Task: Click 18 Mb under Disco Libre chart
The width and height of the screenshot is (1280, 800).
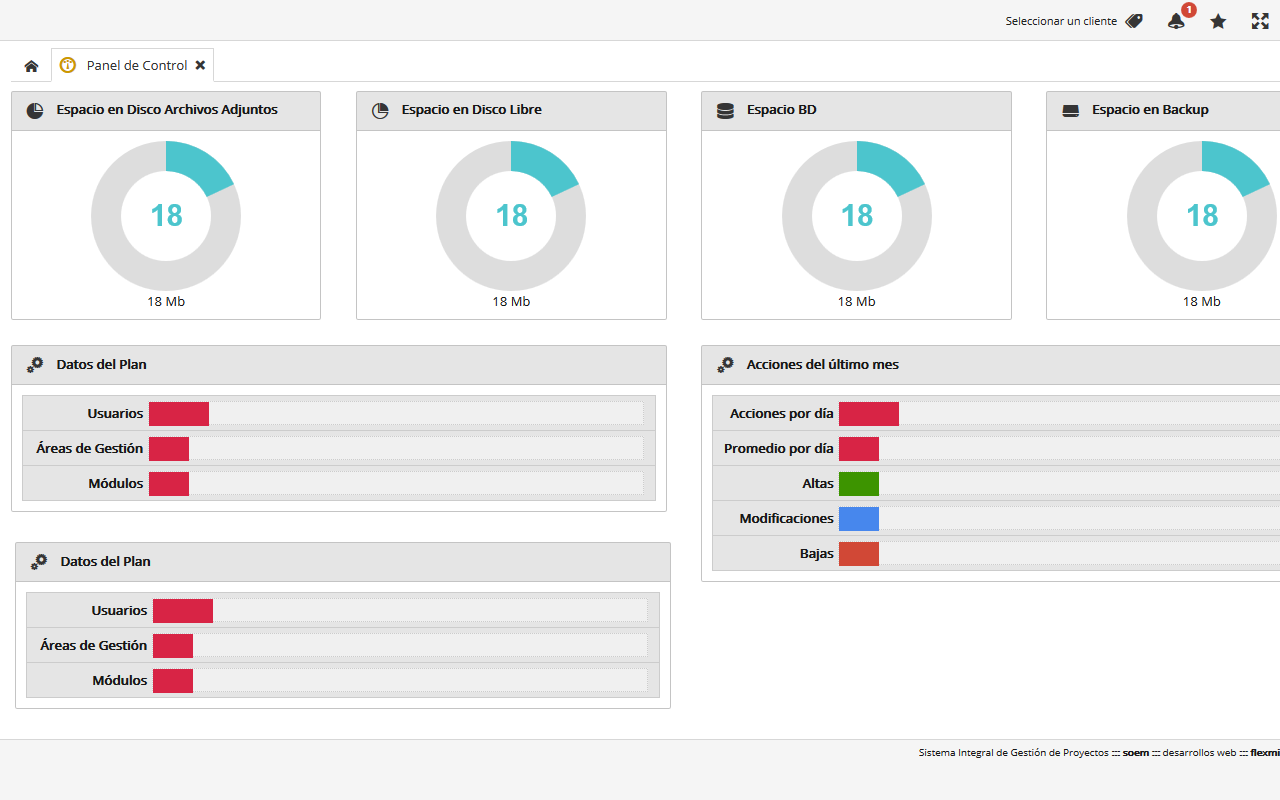Action: pos(511,301)
